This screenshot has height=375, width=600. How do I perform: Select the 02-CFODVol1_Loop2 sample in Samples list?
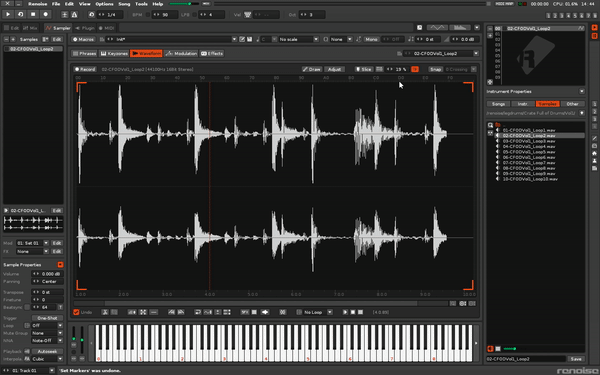click(33, 49)
